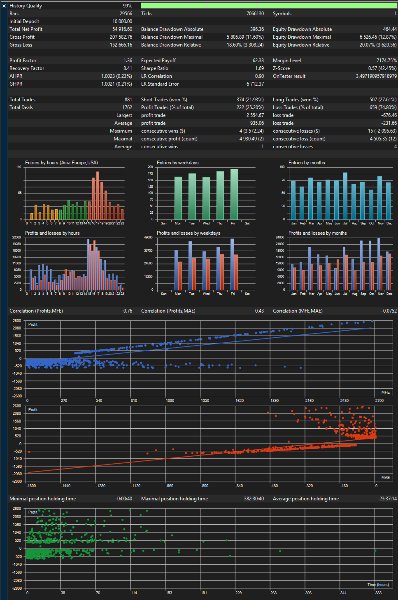Select the LR Standard Error label
The width and height of the screenshot is (398, 600).
tap(160, 84)
